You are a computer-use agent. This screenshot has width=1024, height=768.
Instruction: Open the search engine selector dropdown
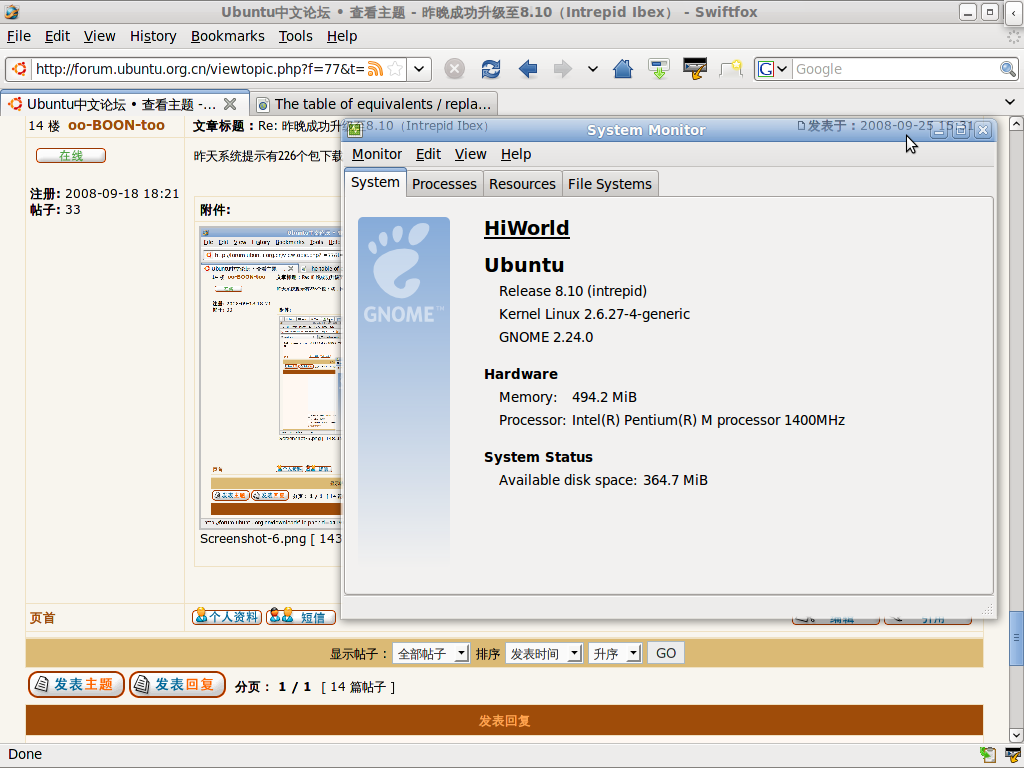773,69
